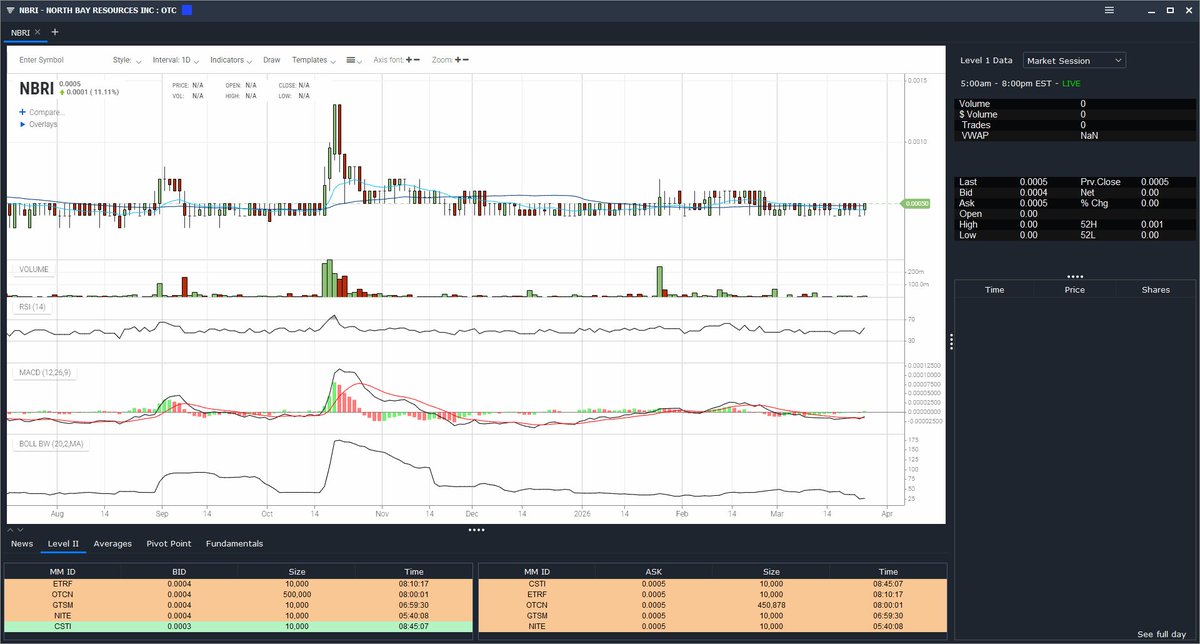Click the Compare plus link
1200x644 pixels.
click(42, 112)
